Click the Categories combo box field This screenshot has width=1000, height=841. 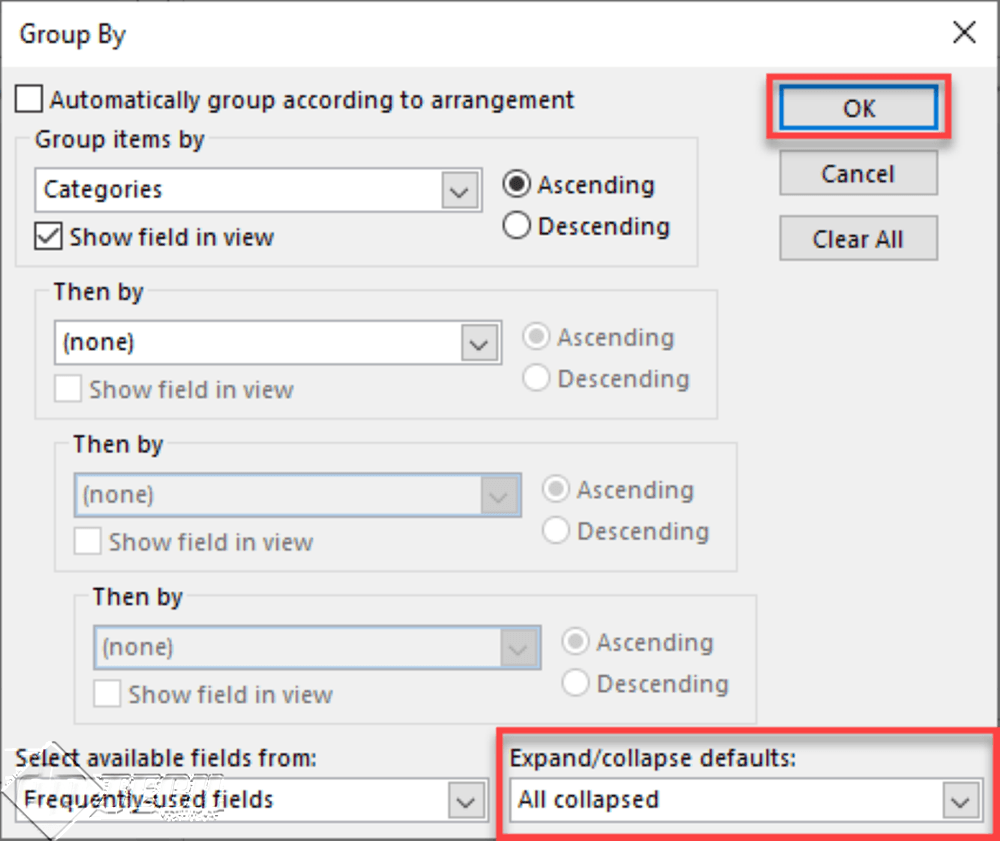pos(258,190)
